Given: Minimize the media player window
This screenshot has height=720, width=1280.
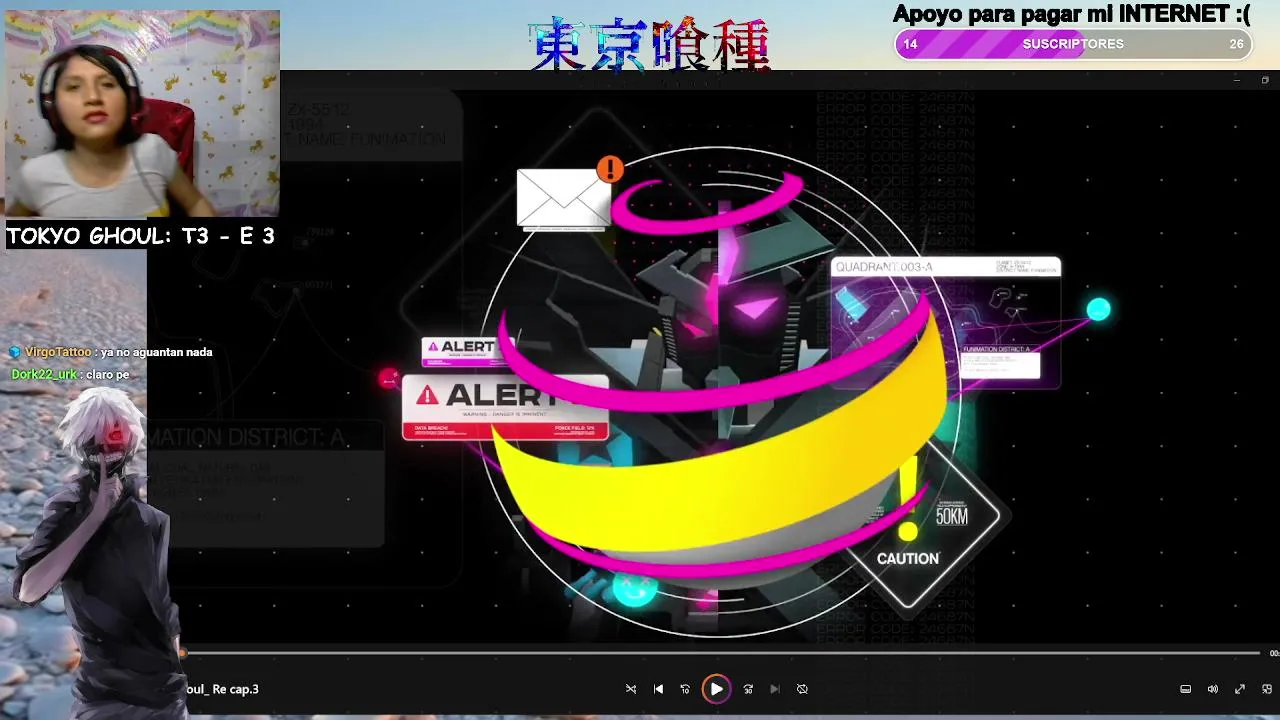Looking at the screenshot, I should (x=1237, y=80).
